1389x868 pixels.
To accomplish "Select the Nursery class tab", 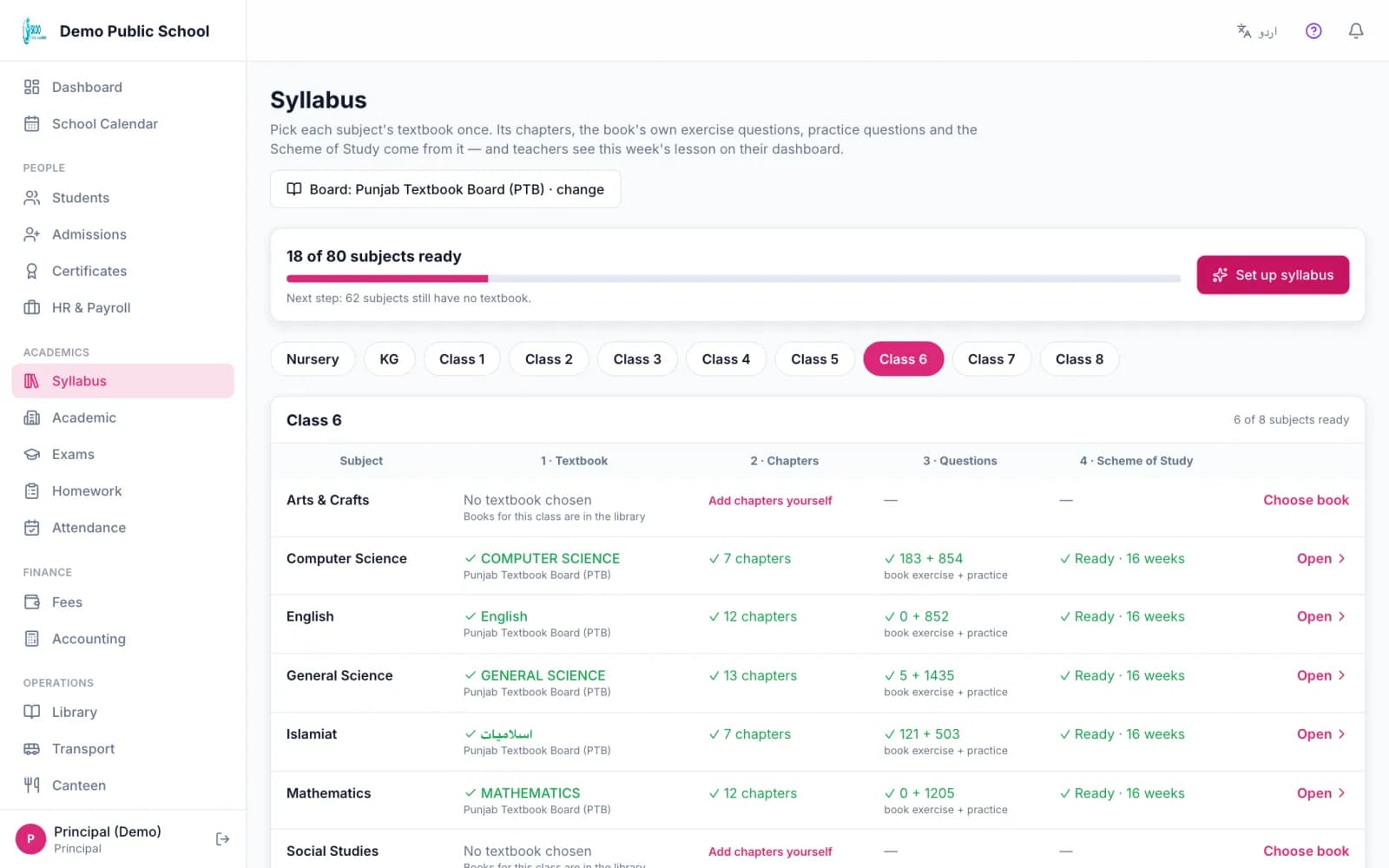I will 313,359.
